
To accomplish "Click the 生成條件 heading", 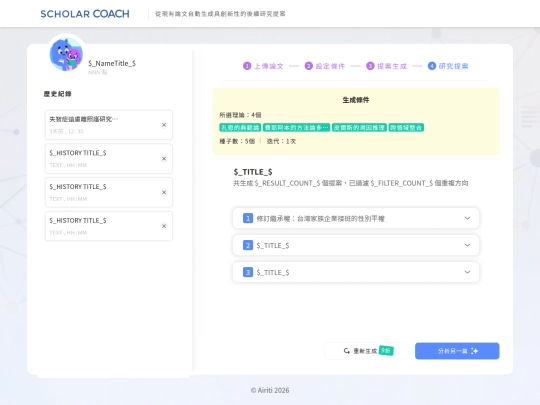I will pos(356,100).
